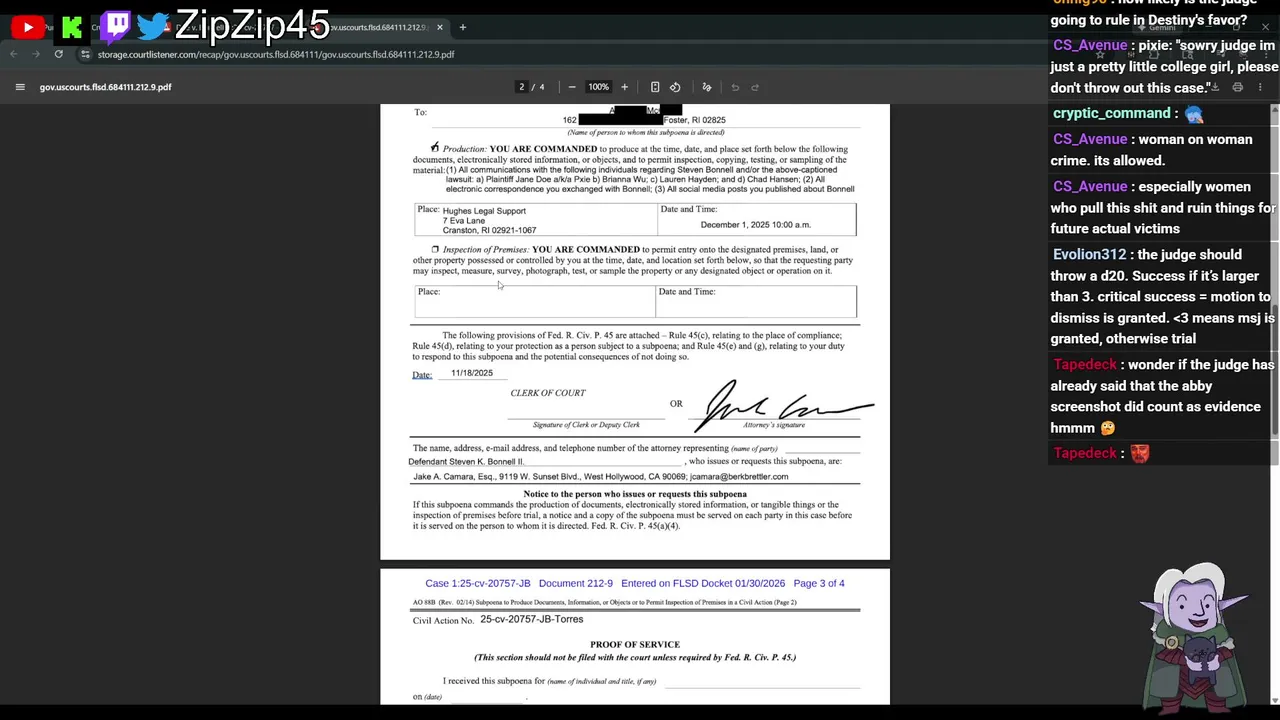Open the PDF viewer more actions menu

coord(1260,87)
